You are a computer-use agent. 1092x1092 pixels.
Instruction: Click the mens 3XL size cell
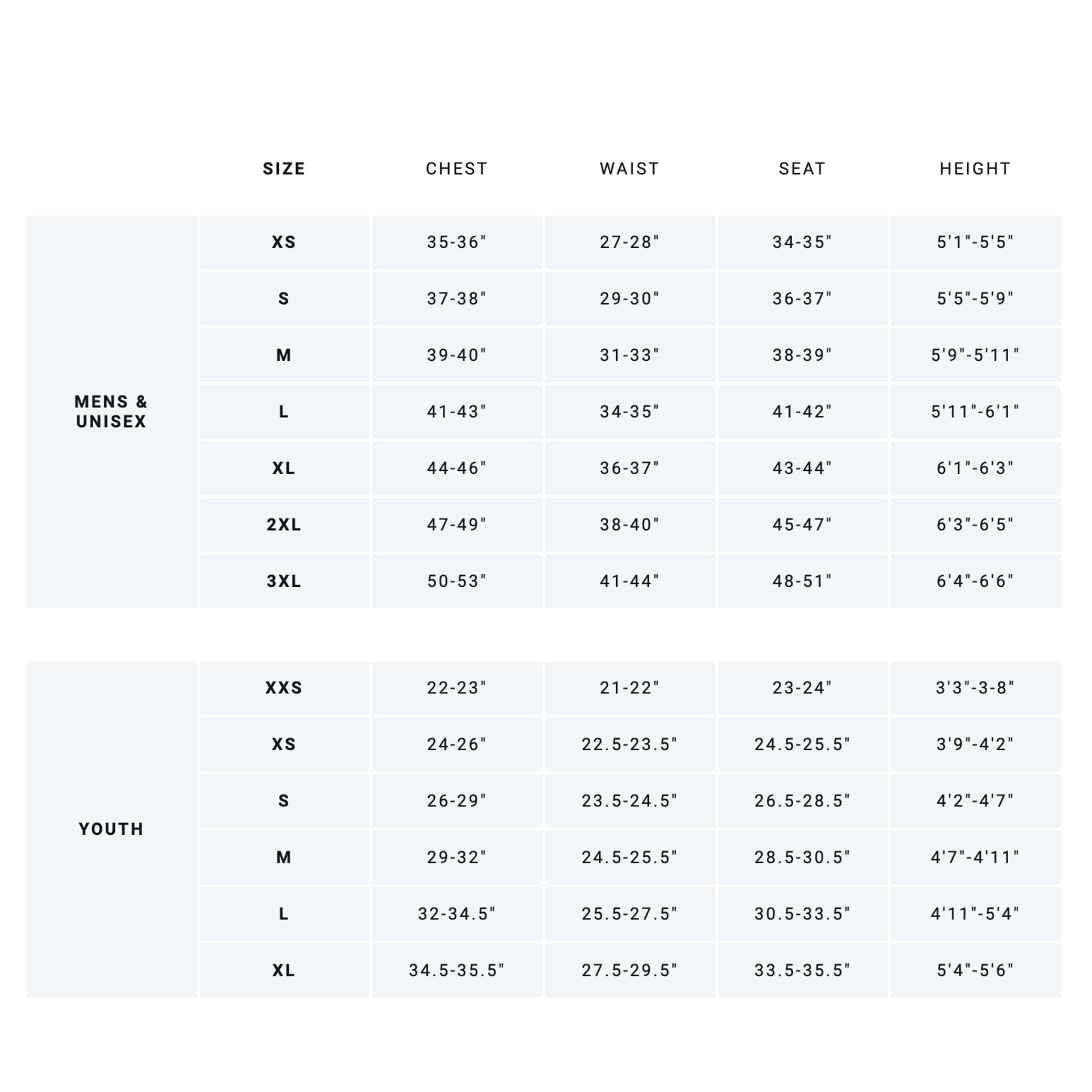(x=284, y=581)
